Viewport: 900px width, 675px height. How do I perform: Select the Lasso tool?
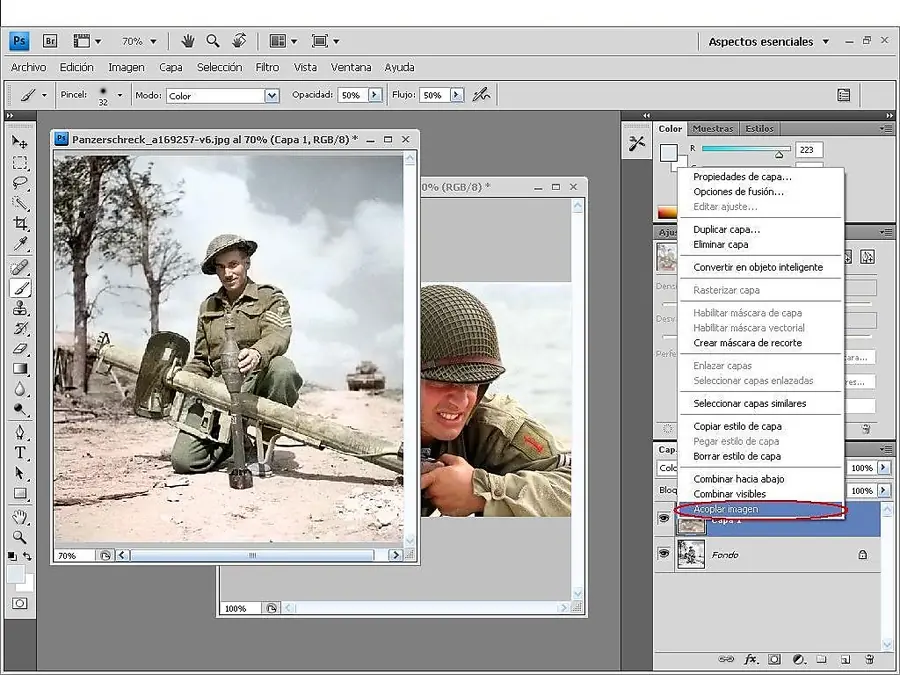coord(20,183)
